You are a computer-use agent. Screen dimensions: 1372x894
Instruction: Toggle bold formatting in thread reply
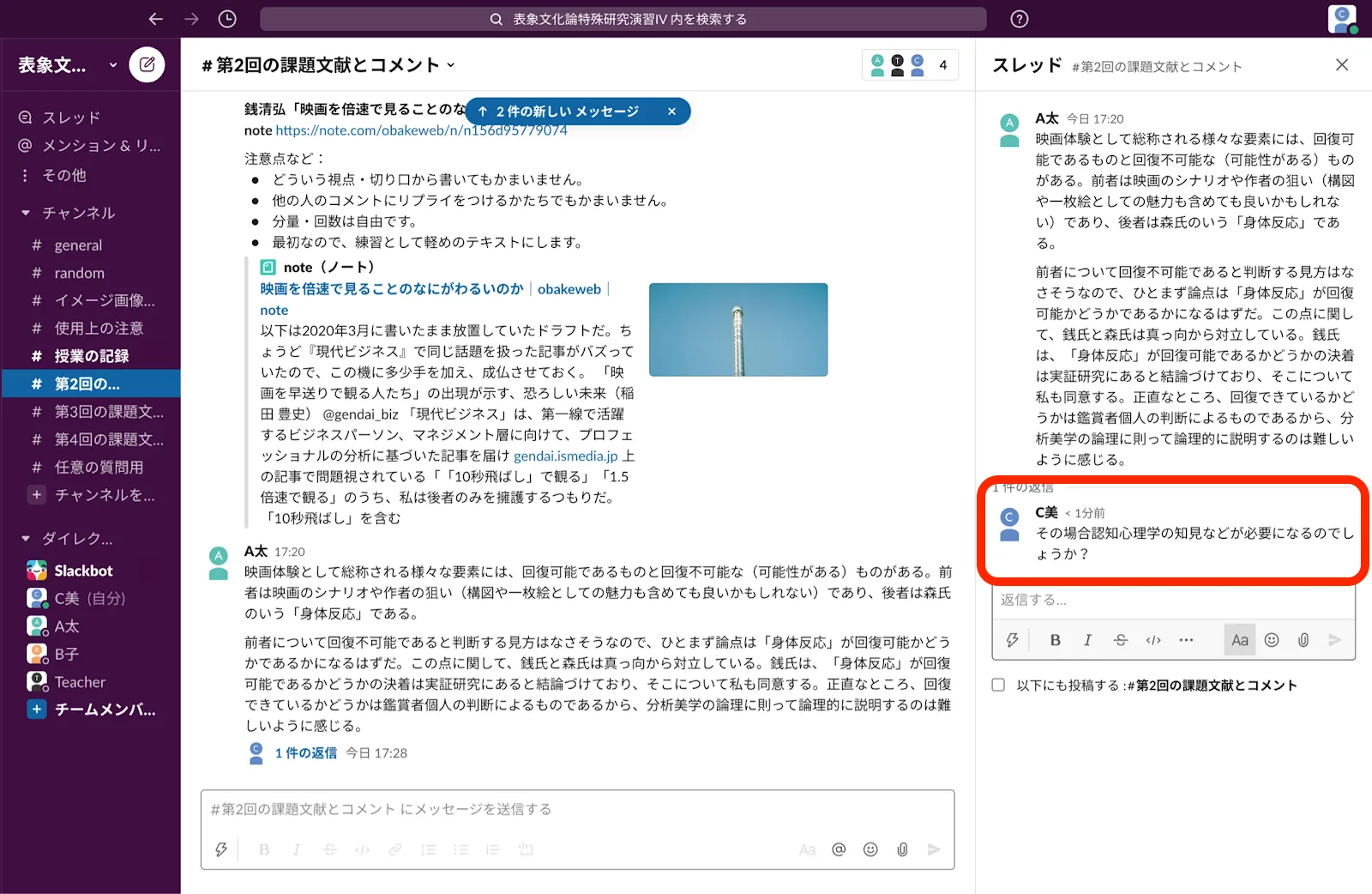pyautogui.click(x=1056, y=640)
